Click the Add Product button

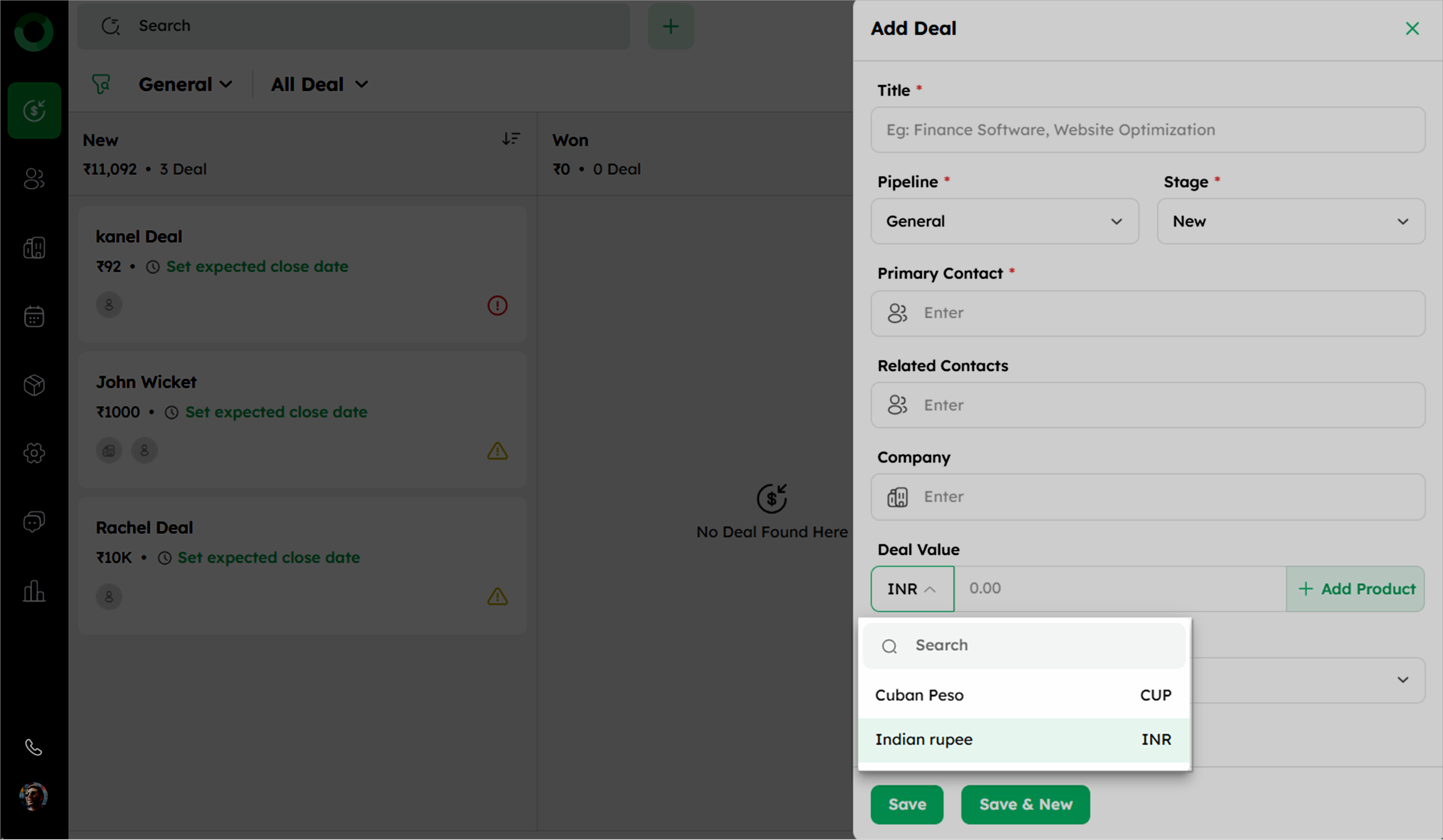tap(1355, 589)
